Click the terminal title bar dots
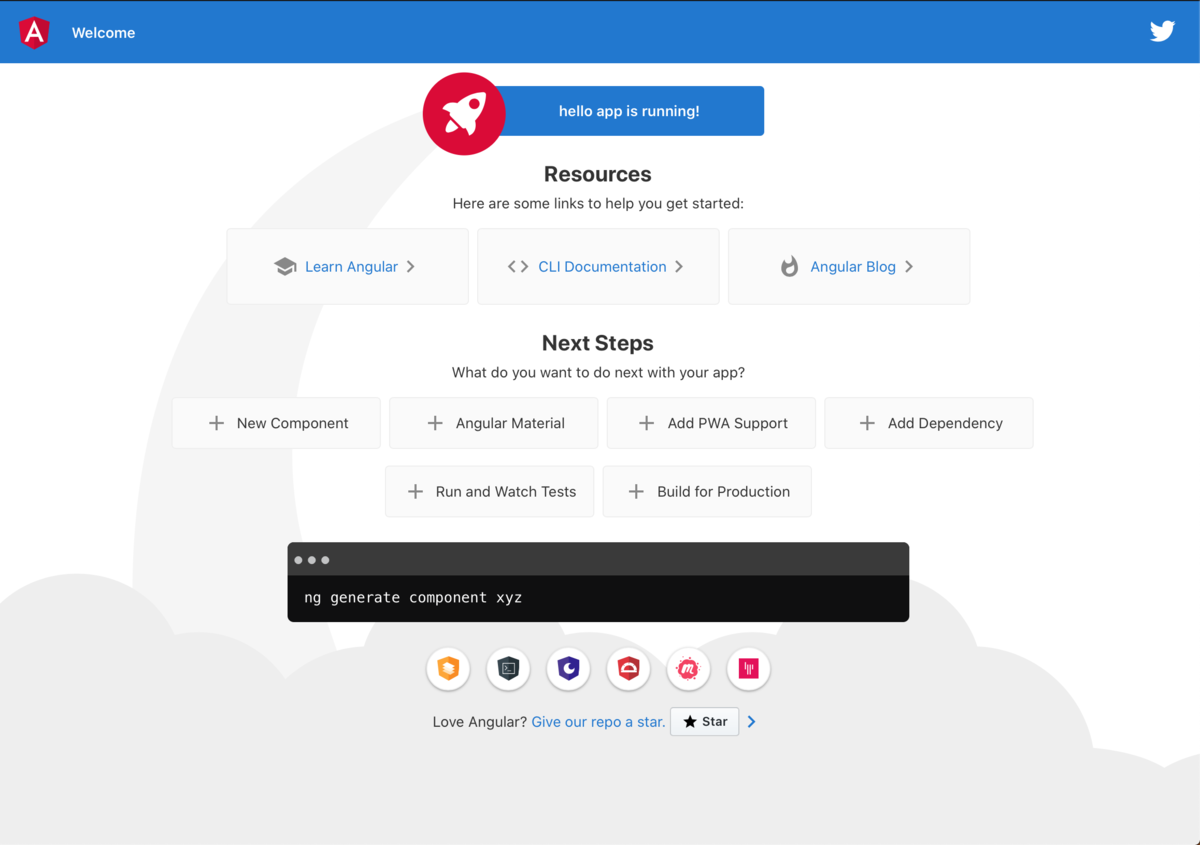This screenshot has width=1200, height=845. [x=312, y=560]
